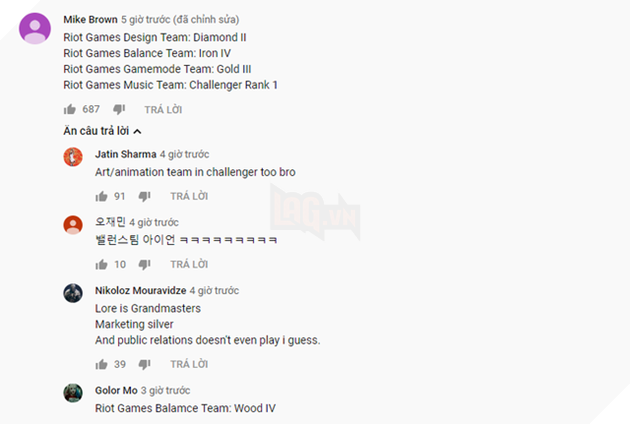Screen dimensions: 630x424
Task: Reply to Jatin Sharma's comment
Action: [189, 196]
